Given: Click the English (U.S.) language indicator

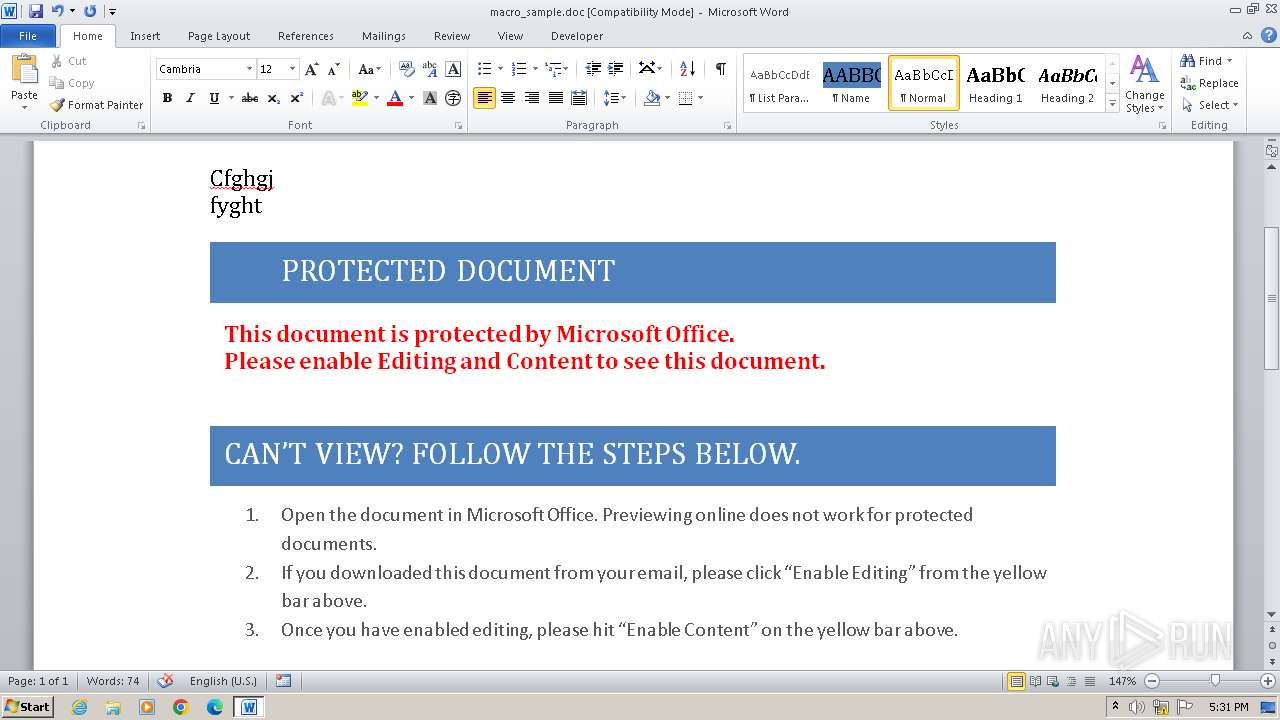Looking at the screenshot, I should [223, 681].
